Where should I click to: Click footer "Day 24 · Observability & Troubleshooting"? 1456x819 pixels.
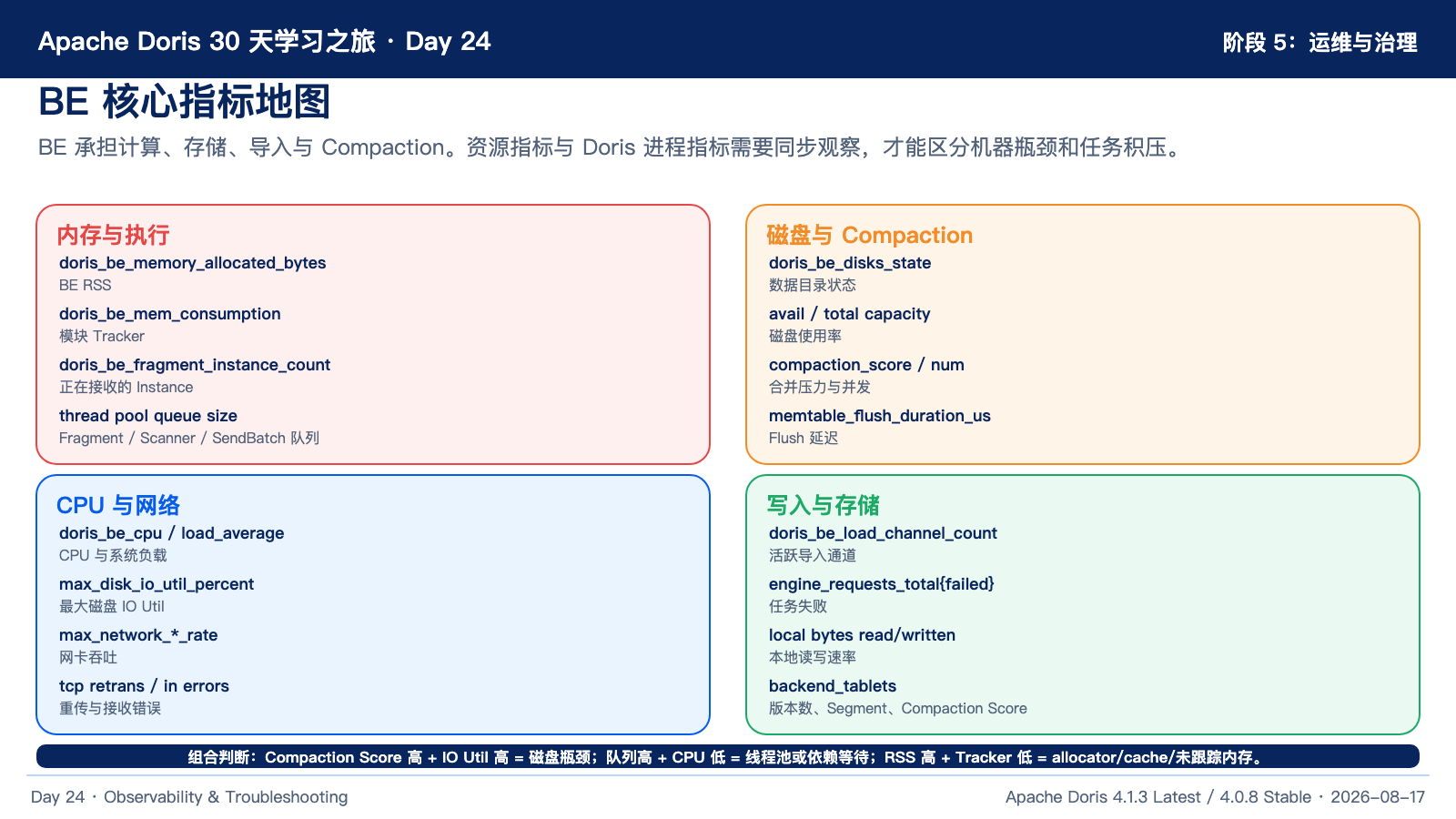(189, 797)
